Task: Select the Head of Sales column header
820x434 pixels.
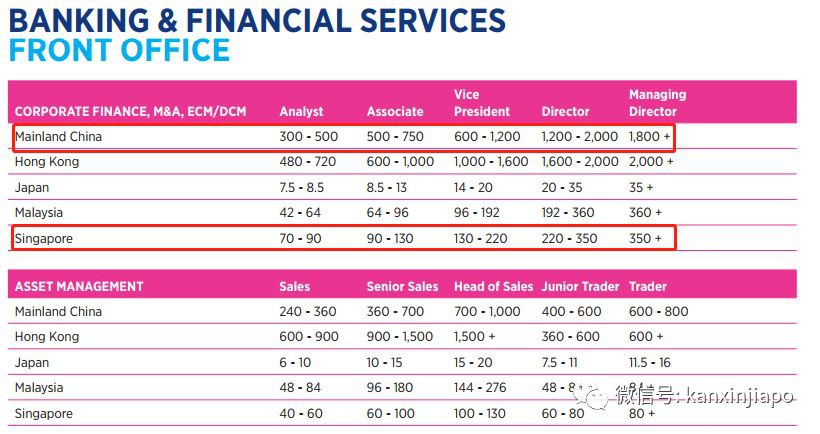Action: (x=493, y=286)
